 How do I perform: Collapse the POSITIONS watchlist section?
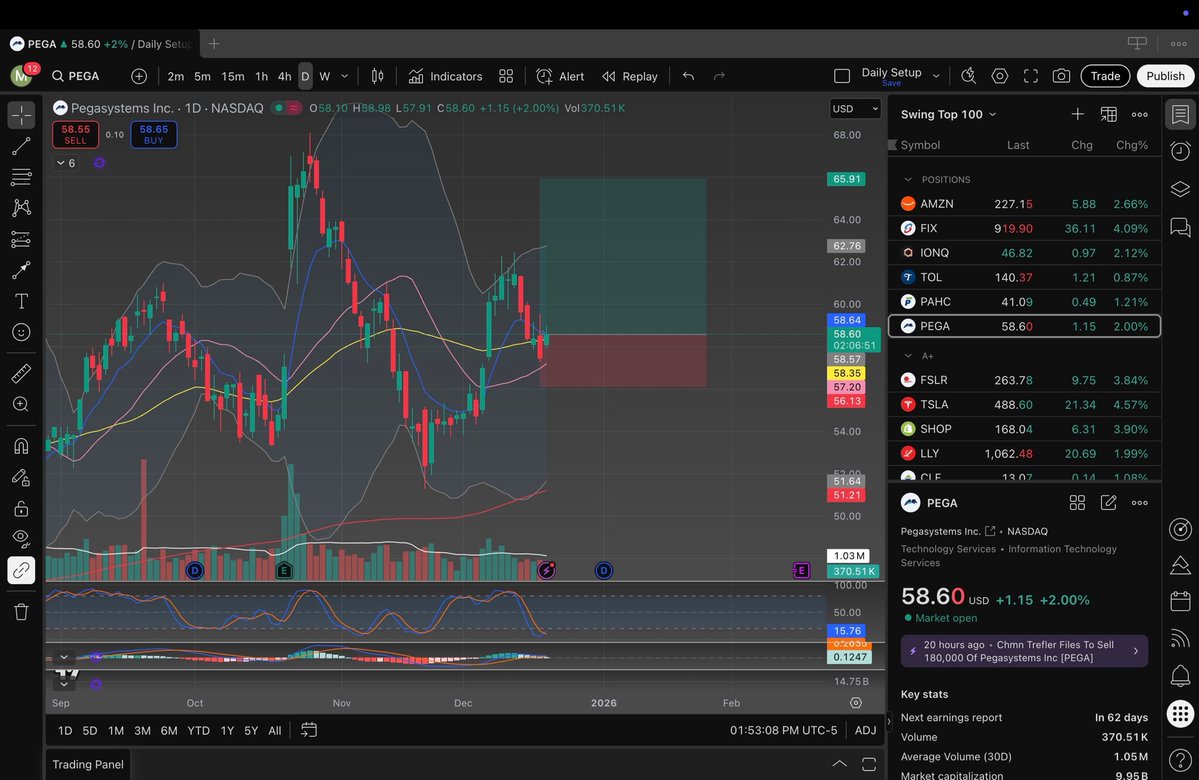click(908, 180)
